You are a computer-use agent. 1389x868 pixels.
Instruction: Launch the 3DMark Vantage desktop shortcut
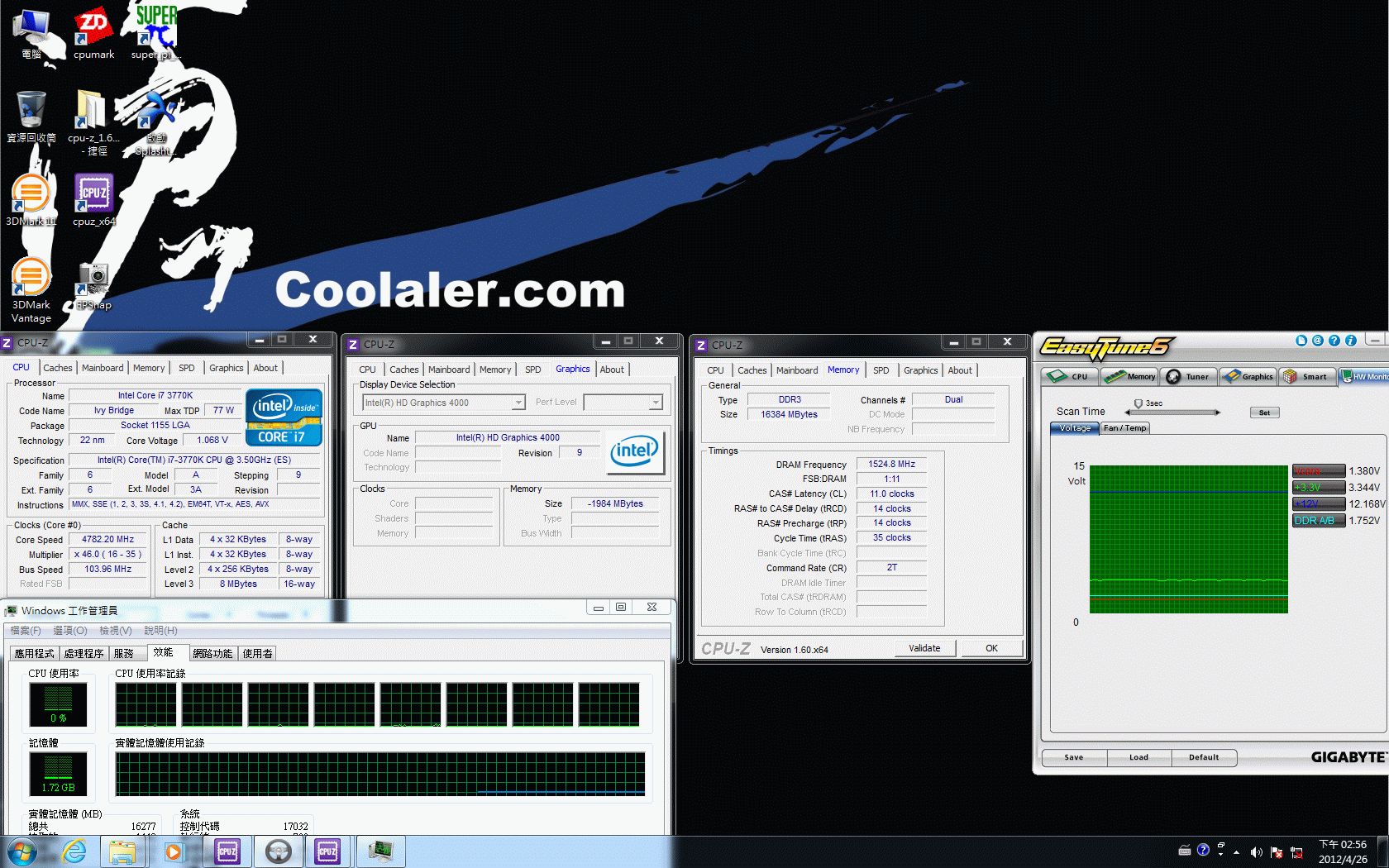(31, 289)
